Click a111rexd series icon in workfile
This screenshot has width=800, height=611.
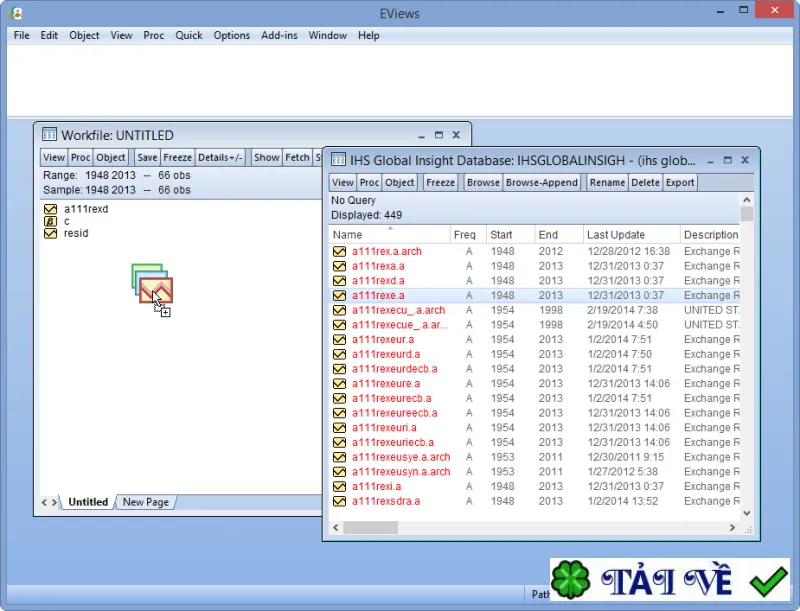[x=51, y=209]
